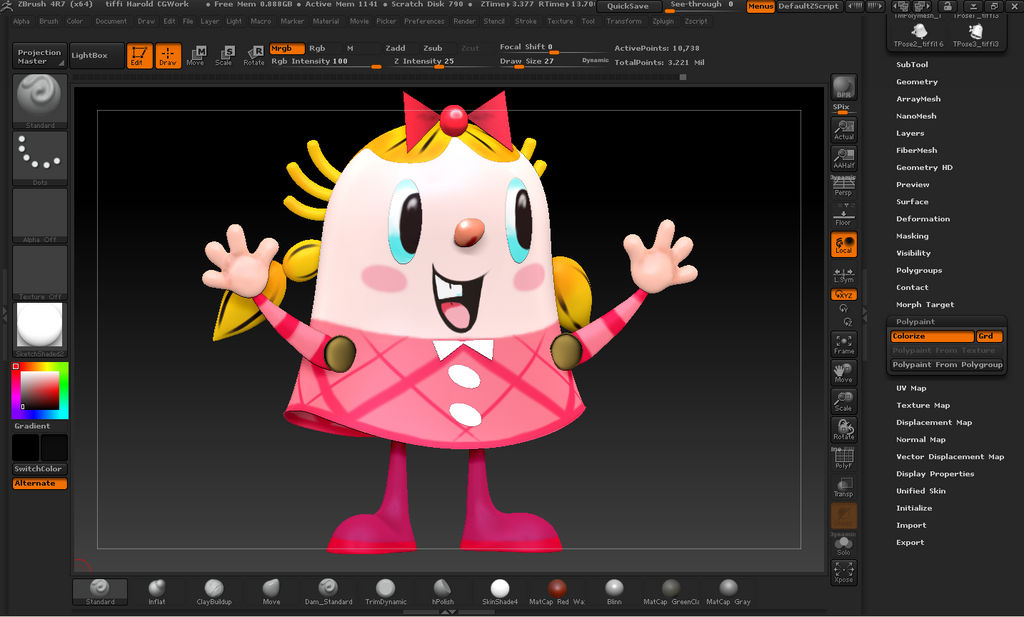Open the Dots stroke selector
Viewport: 1024px width, 617px height.
(40, 158)
